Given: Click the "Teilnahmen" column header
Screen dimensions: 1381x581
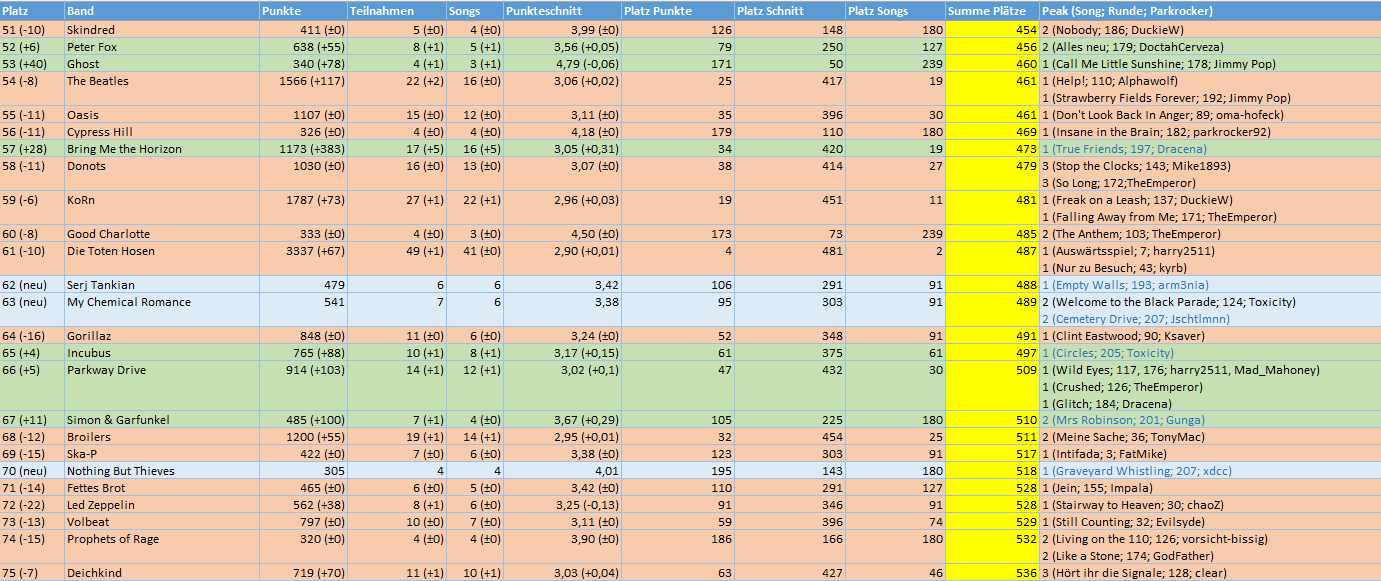Looking at the screenshot, I should click(397, 11).
